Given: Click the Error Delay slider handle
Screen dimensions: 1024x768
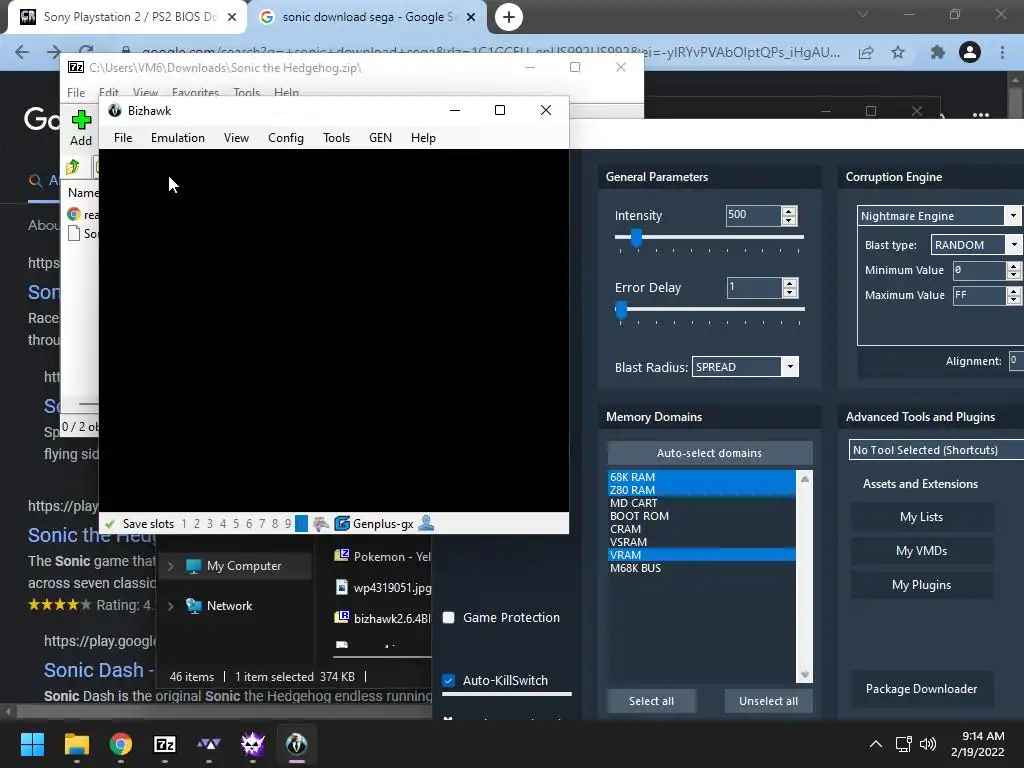Looking at the screenshot, I should 621,310.
